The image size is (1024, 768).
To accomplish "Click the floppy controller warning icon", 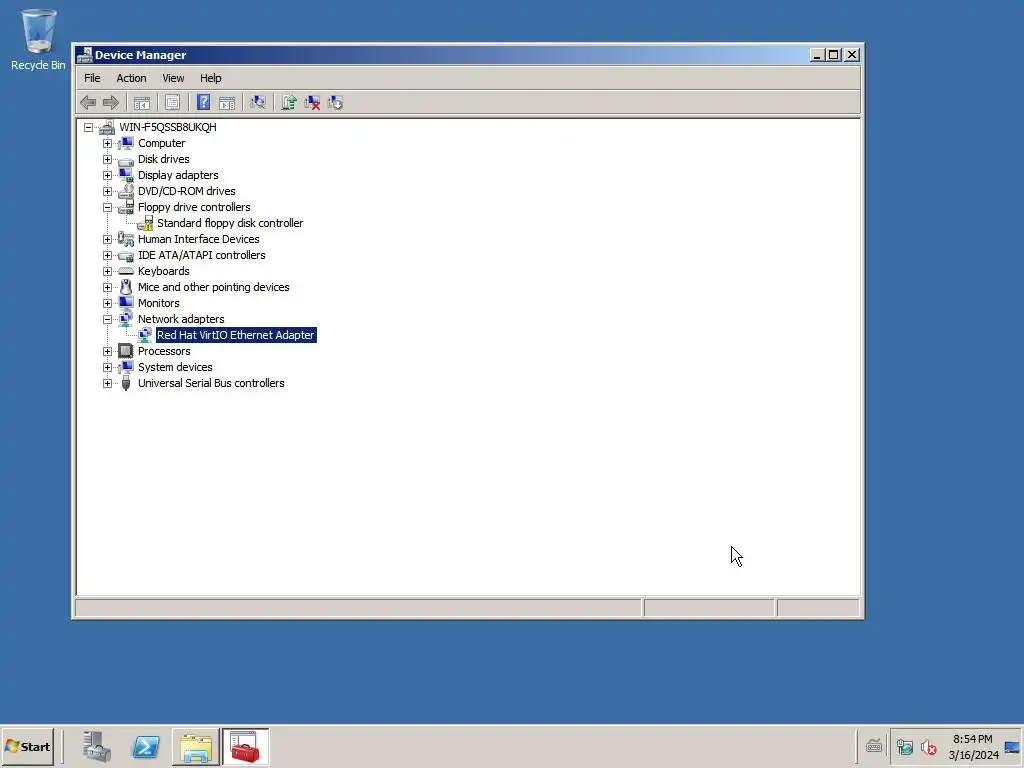I will [145, 223].
